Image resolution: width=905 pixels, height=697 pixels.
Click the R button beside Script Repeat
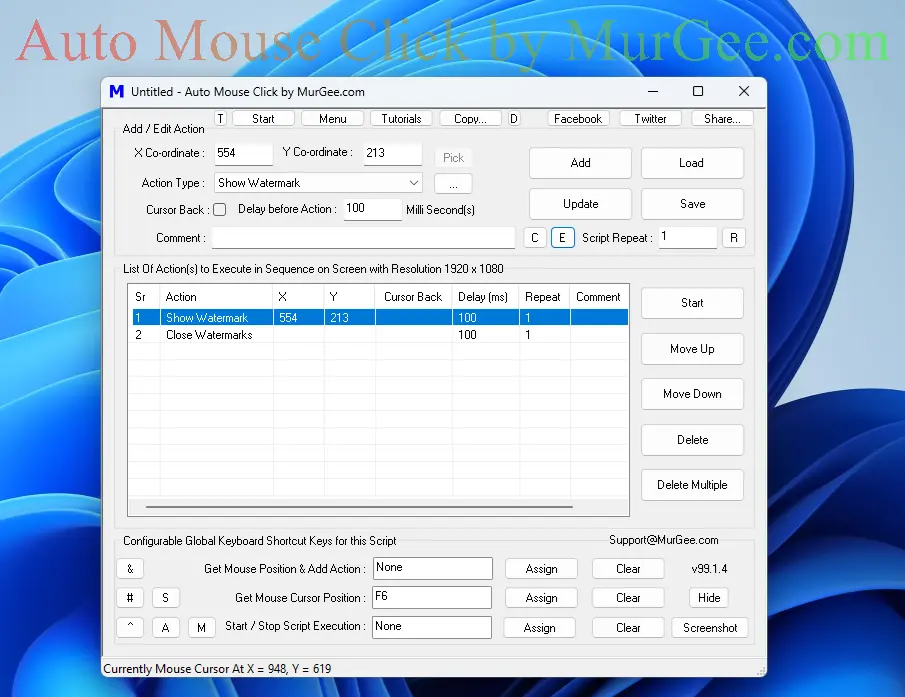coord(734,238)
